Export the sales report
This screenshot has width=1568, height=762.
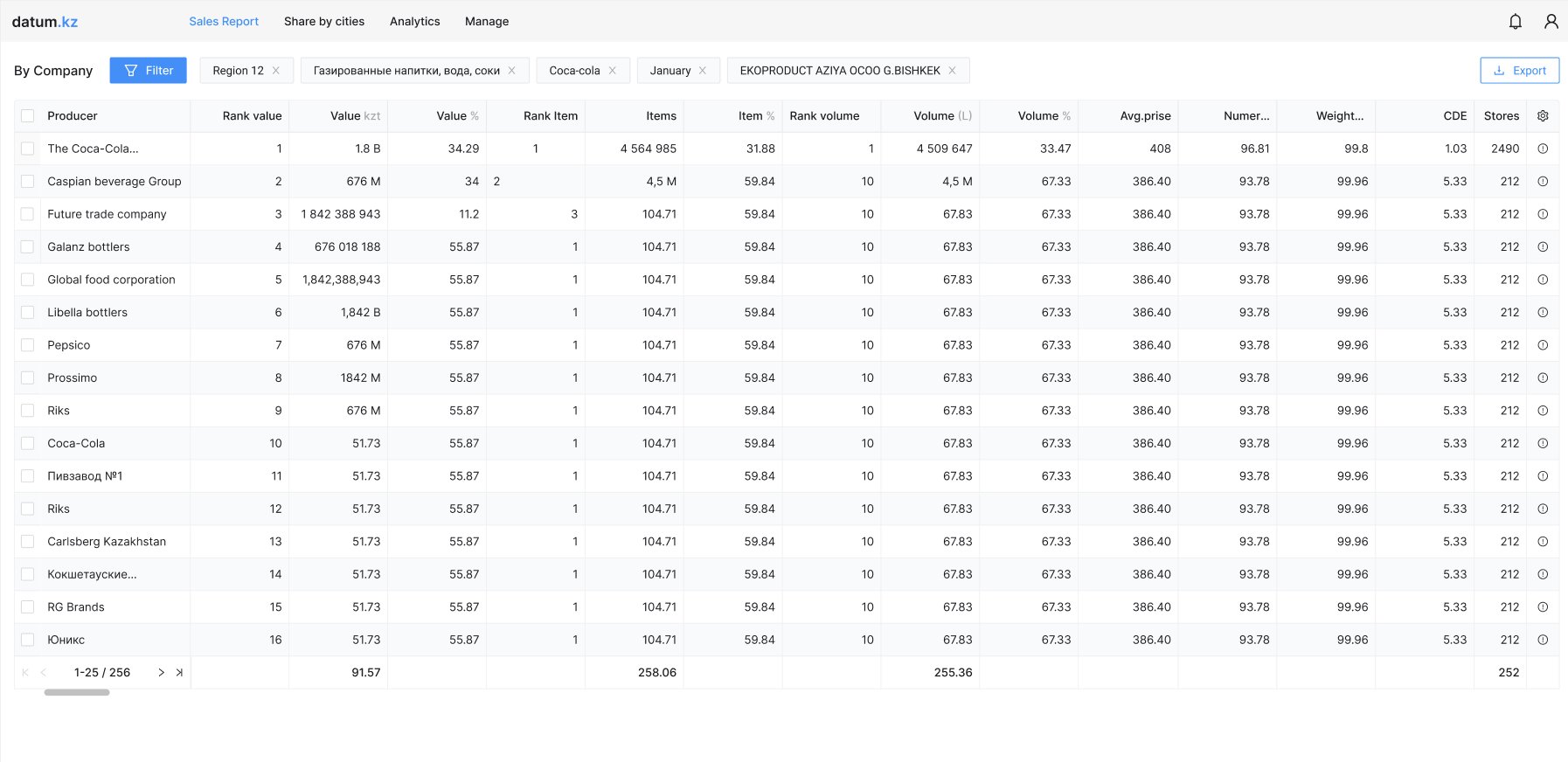[1519, 71]
